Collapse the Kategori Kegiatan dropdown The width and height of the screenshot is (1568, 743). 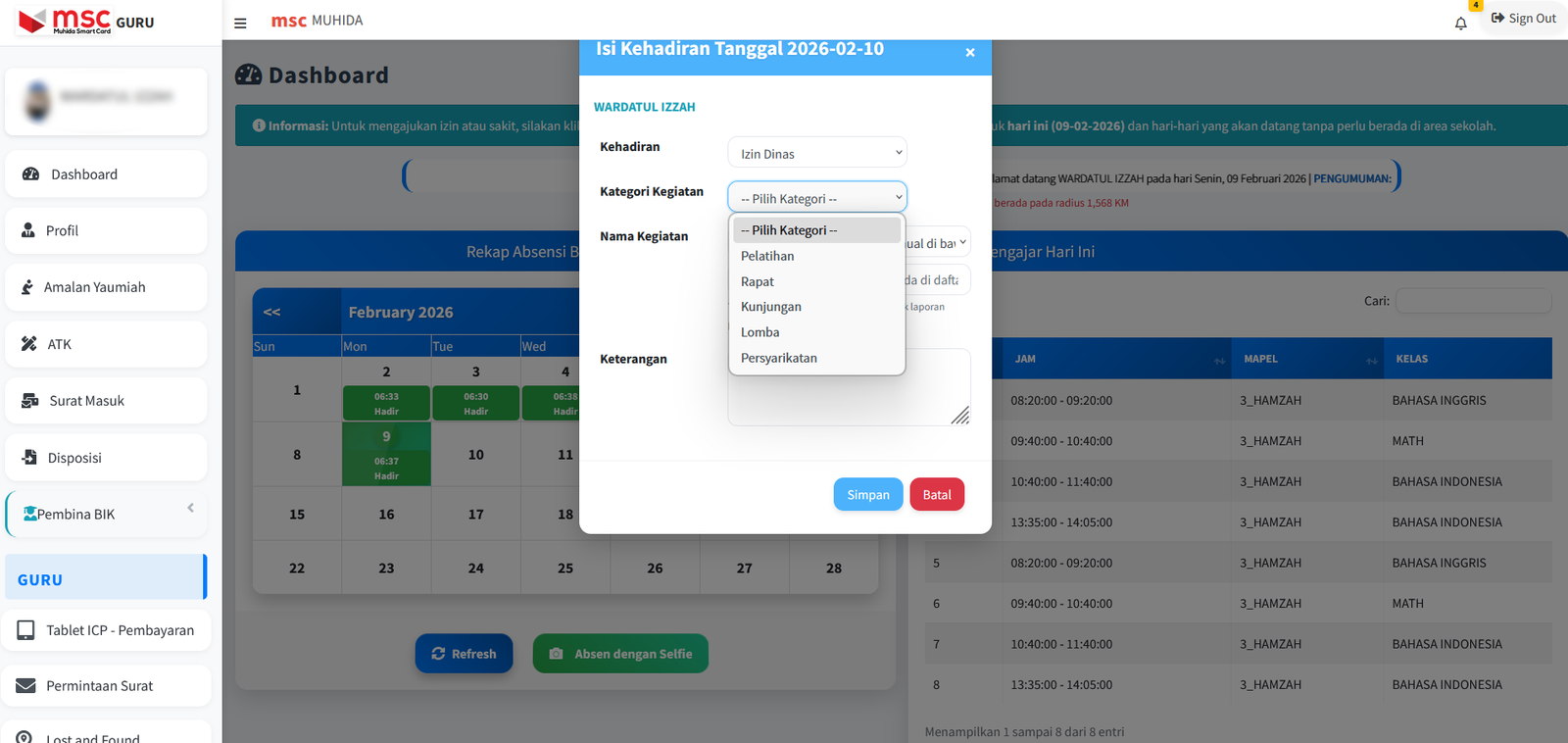click(x=816, y=198)
